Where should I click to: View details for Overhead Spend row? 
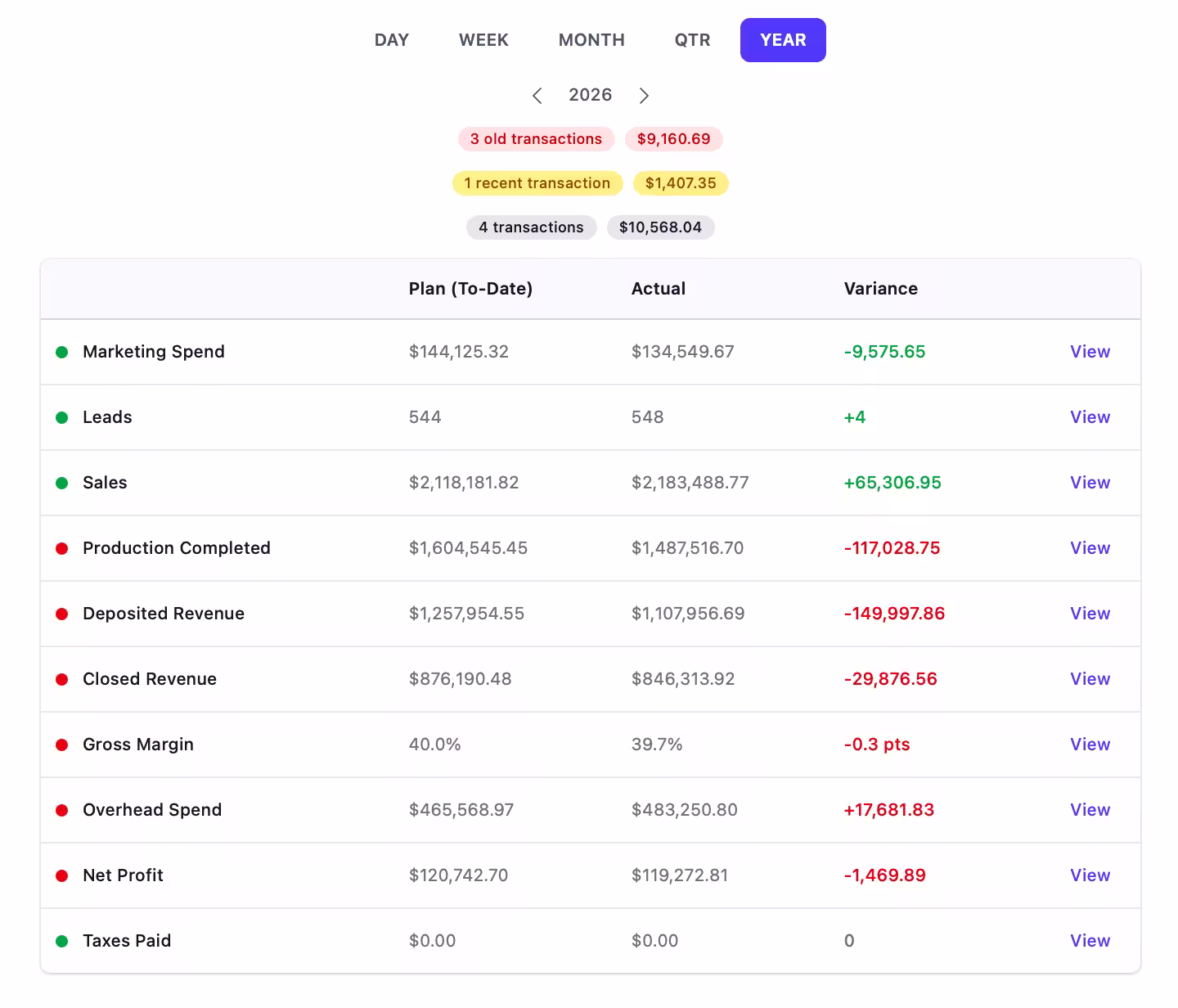pyautogui.click(x=1090, y=810)
